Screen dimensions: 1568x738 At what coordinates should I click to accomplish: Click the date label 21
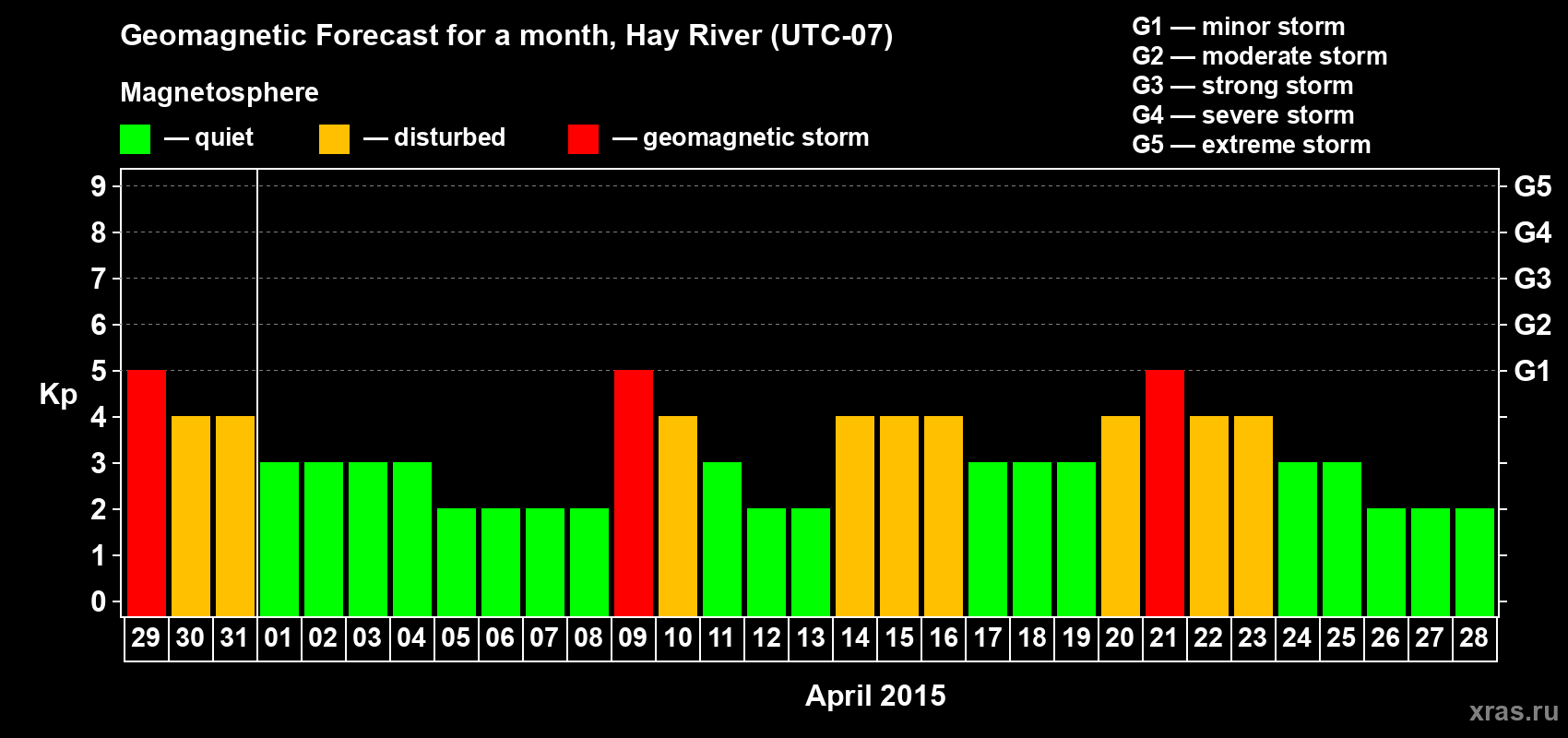coord(1164,637)
